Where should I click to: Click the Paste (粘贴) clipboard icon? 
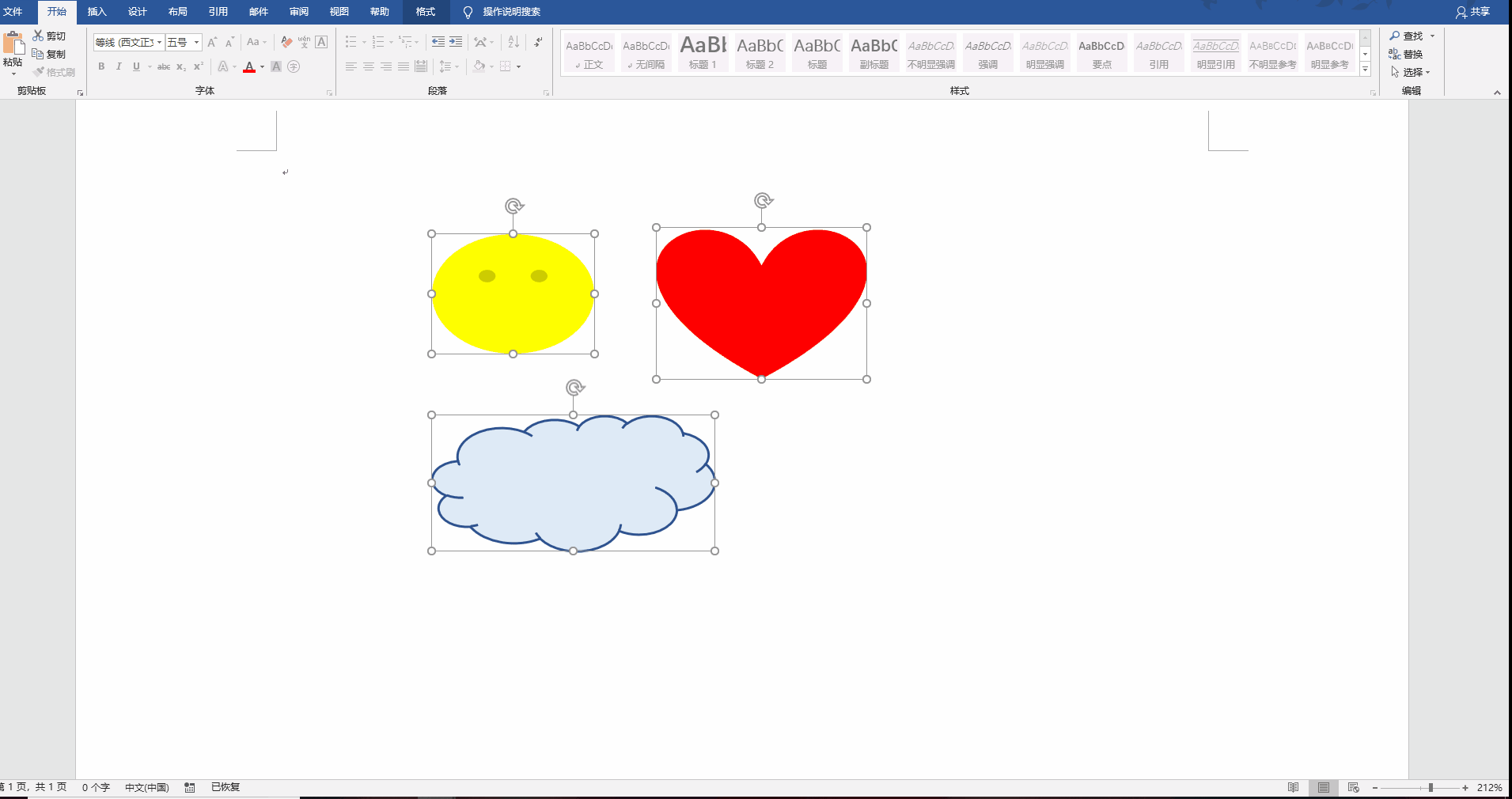(13, 44)
